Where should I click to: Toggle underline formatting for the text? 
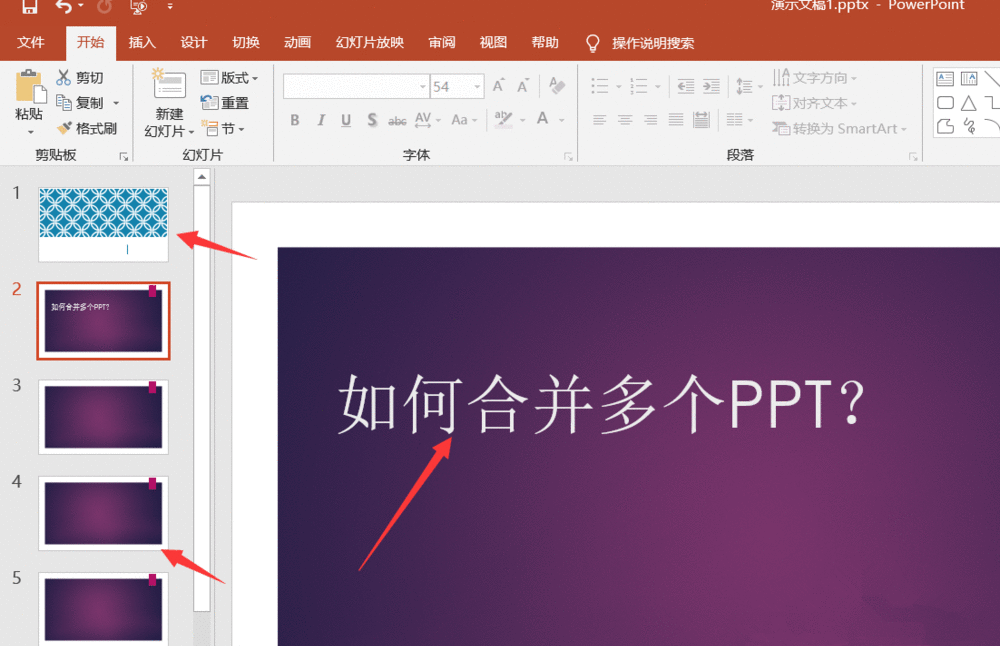coord(345,120)
